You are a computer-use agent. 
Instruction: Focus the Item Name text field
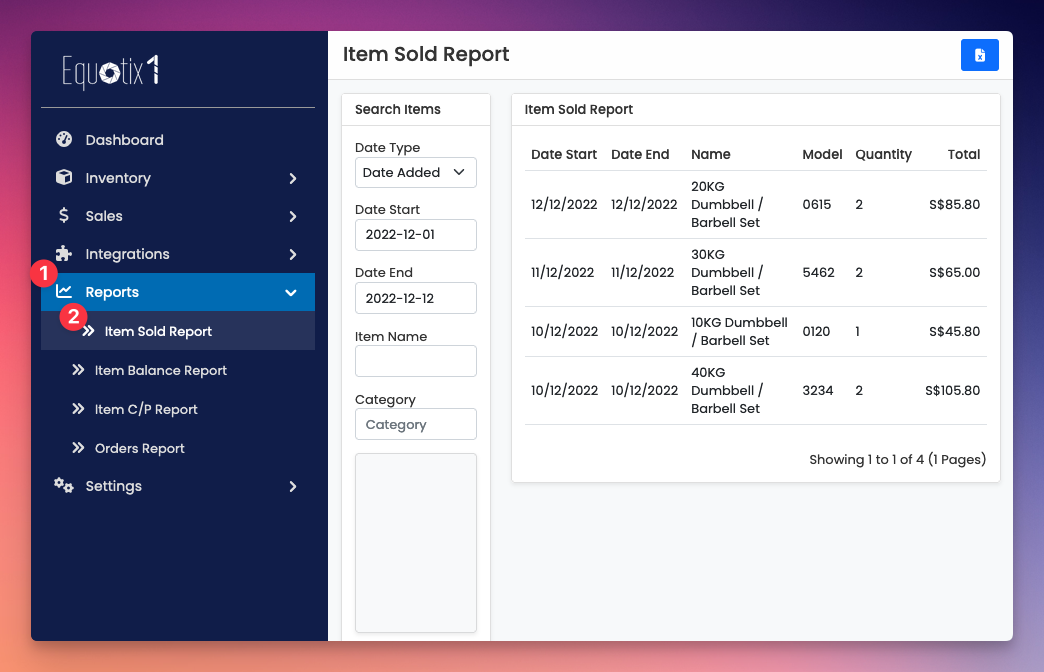click(415, 361)
